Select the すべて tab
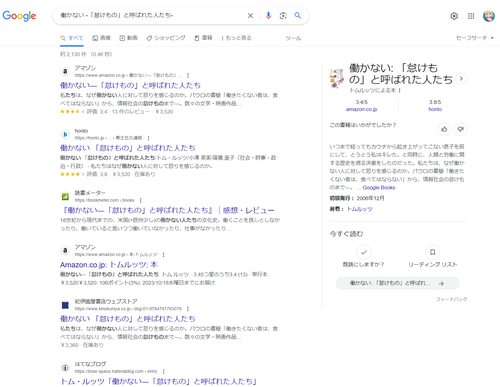 tap(72, 38)
